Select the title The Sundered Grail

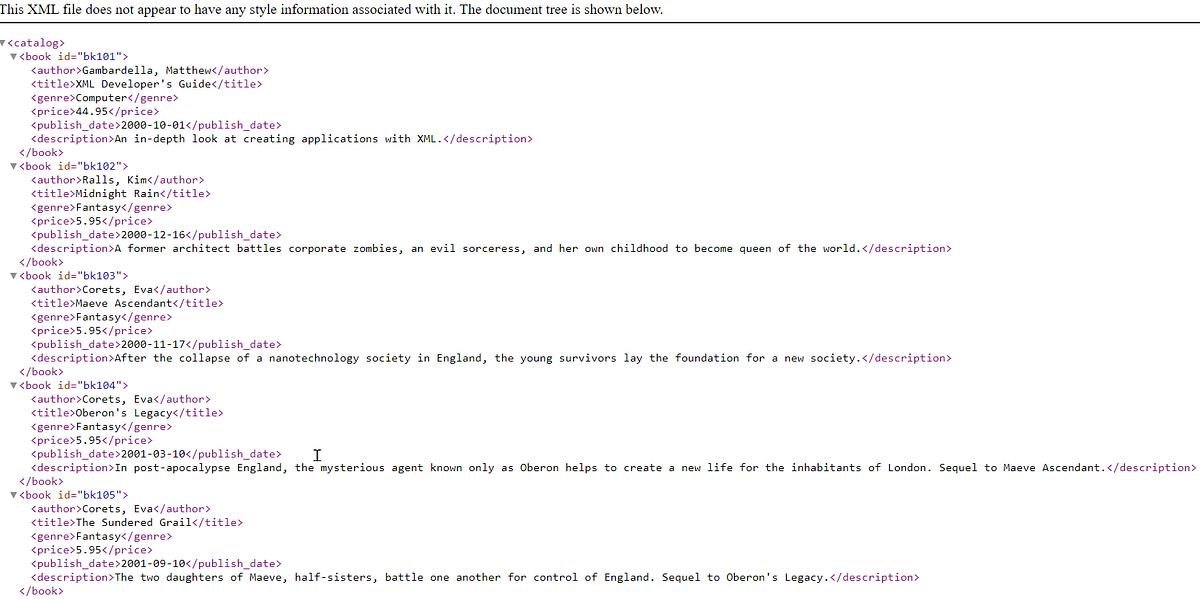click(140, 522)
